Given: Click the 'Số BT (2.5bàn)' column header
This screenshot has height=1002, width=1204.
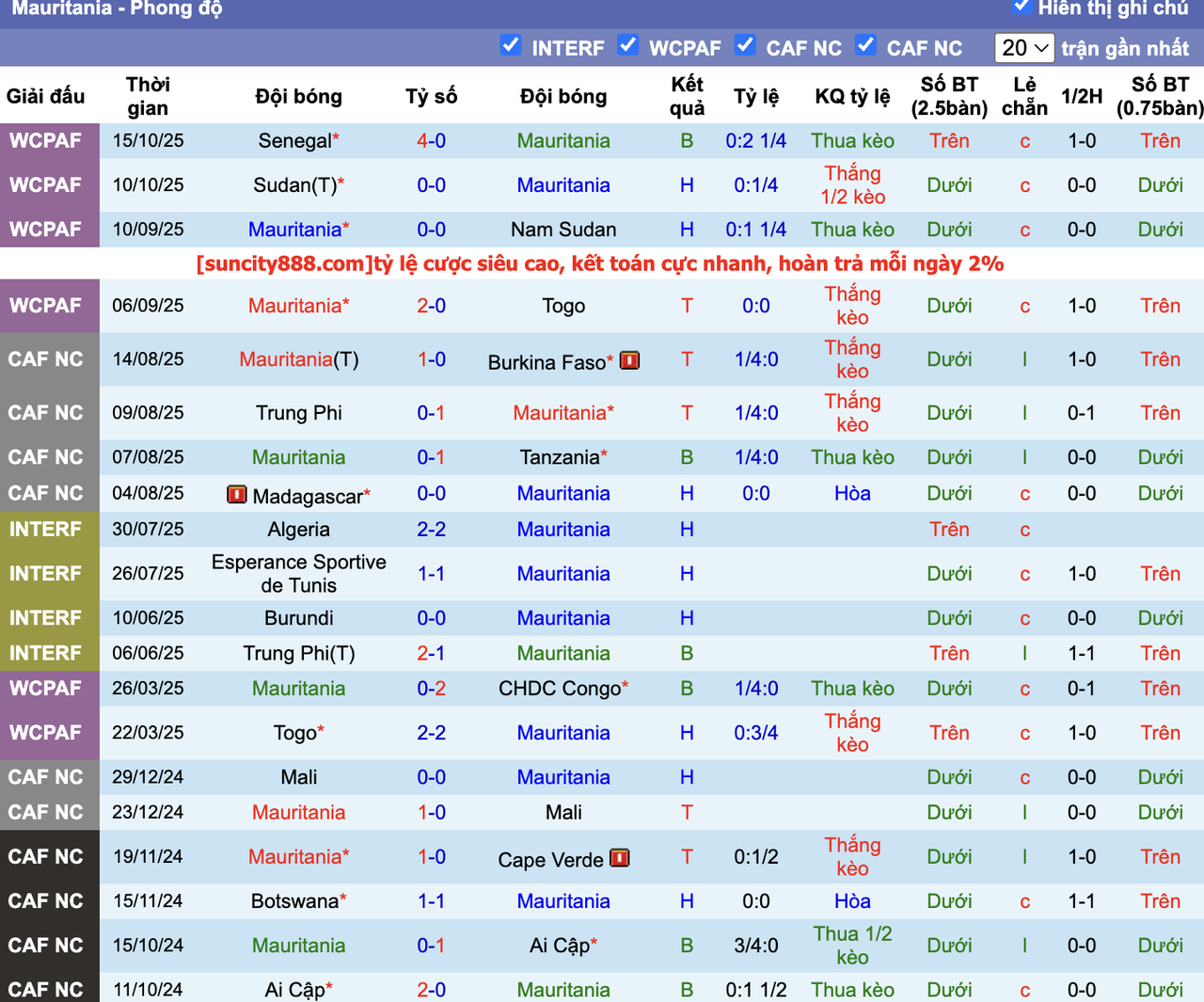Looking at the screenshot, I should click(949, 96).
